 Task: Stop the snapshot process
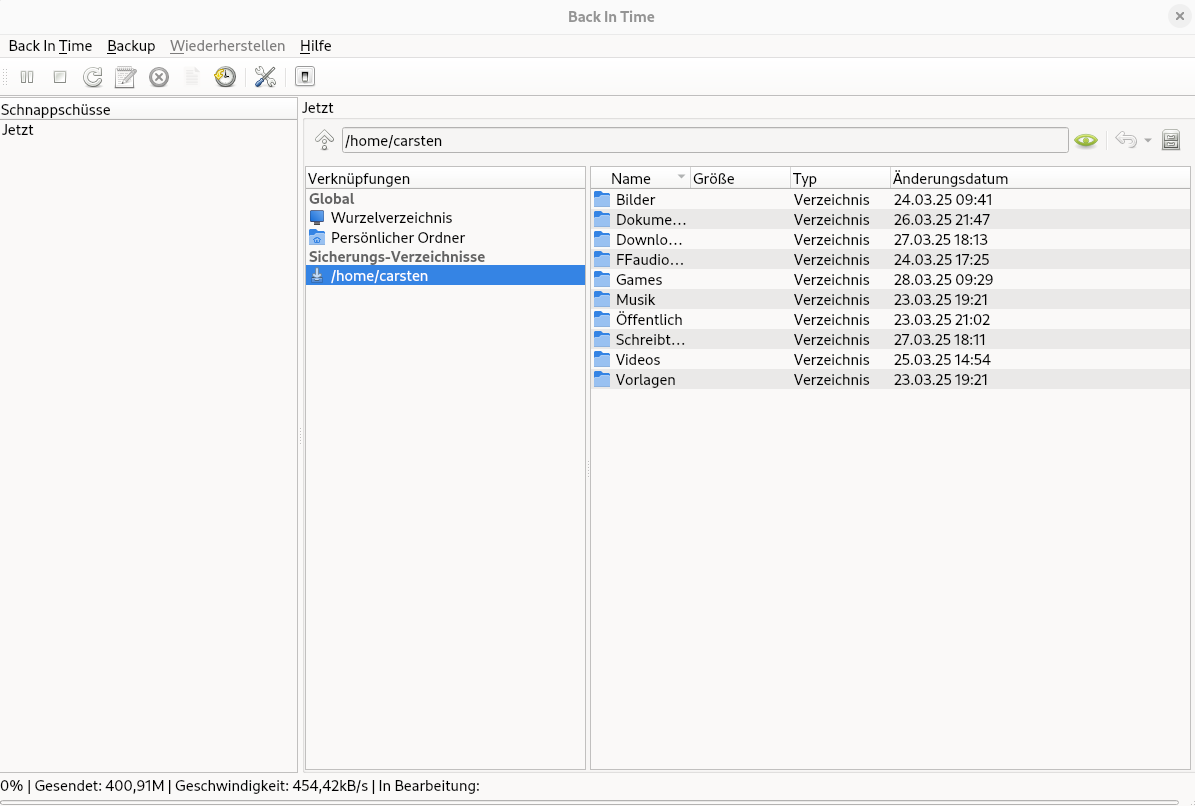point(60,77)
